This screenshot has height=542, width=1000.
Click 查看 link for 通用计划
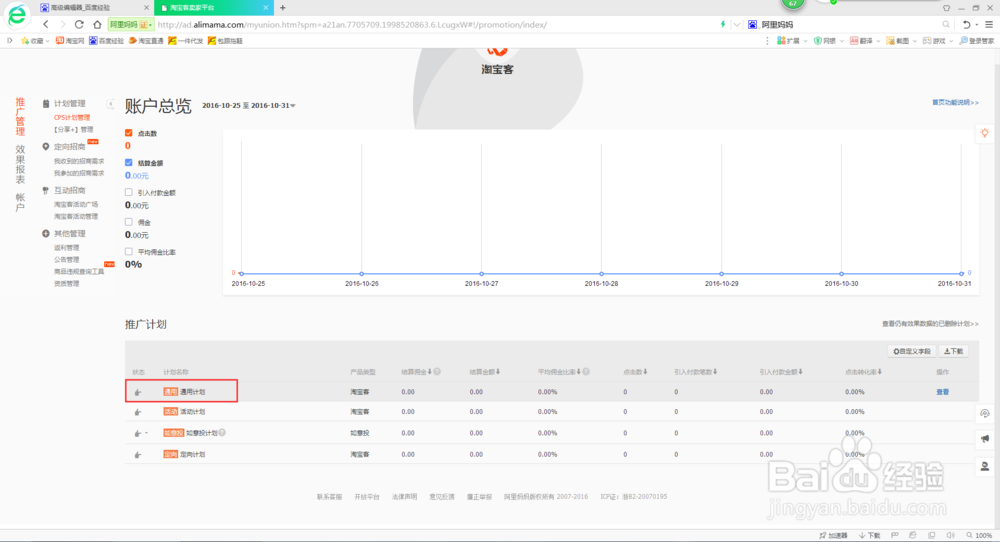943,392
